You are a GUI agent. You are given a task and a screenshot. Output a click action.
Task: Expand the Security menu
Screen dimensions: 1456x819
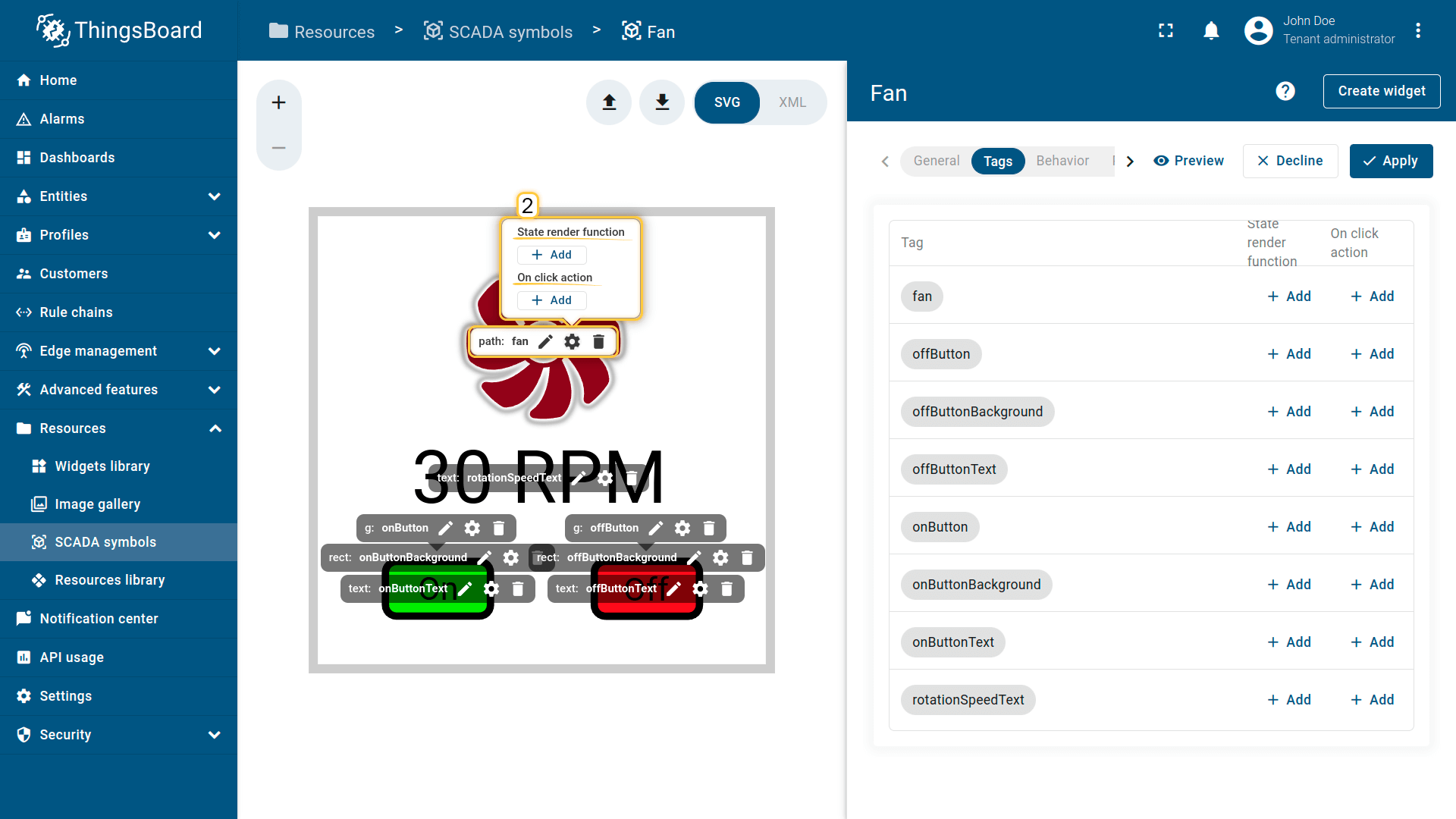215,735
